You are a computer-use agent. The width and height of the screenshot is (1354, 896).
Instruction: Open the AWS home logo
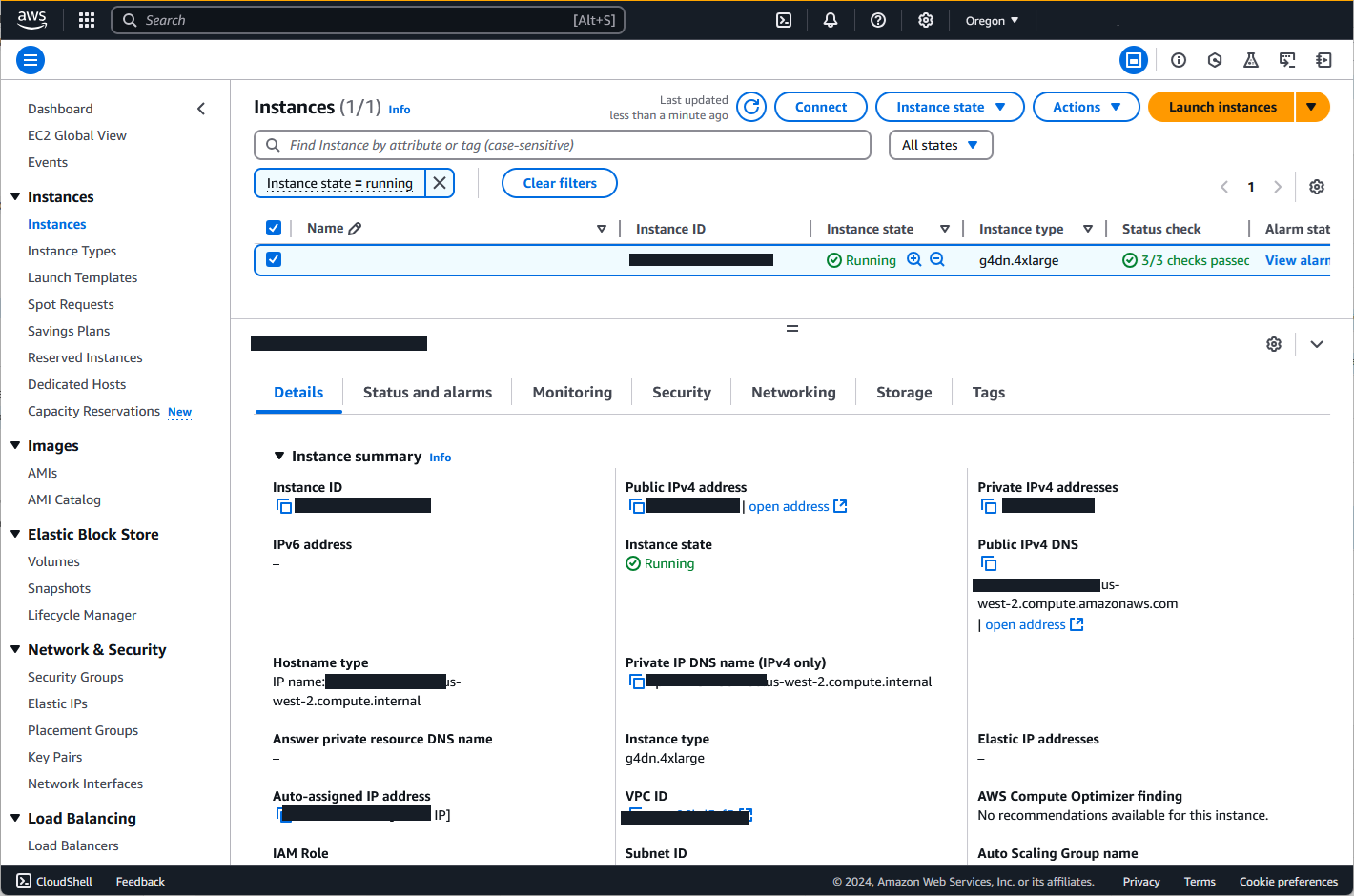(x=31, y=20)
